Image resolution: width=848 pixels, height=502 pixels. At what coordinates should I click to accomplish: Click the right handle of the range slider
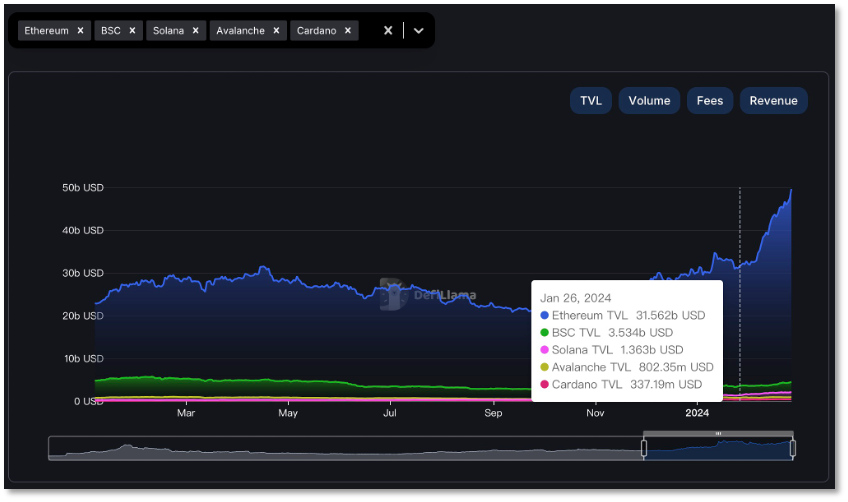(793, 448)
